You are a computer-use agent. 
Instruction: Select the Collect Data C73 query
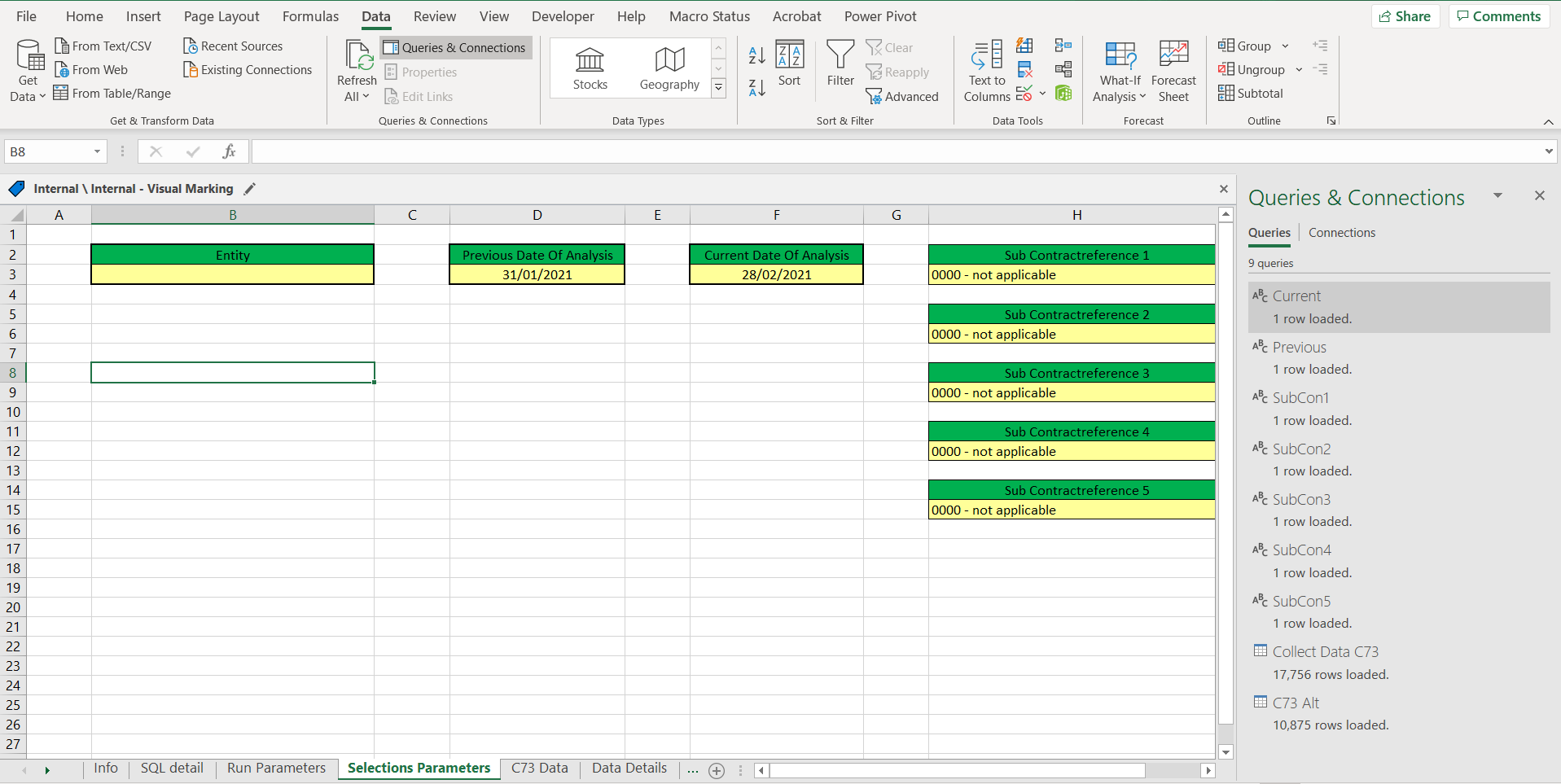(1398, 663)
